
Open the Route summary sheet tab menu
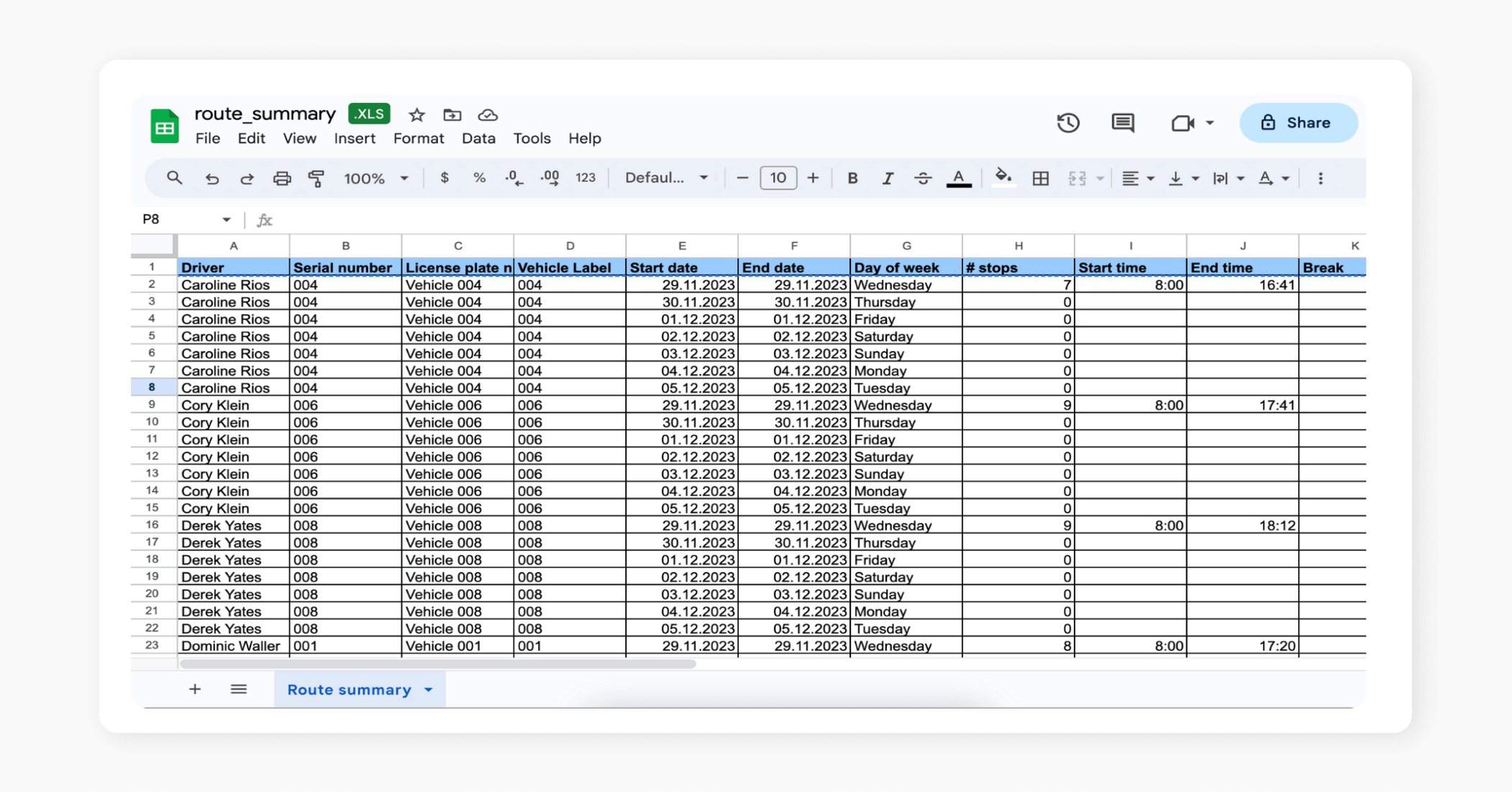coord(428,689)
